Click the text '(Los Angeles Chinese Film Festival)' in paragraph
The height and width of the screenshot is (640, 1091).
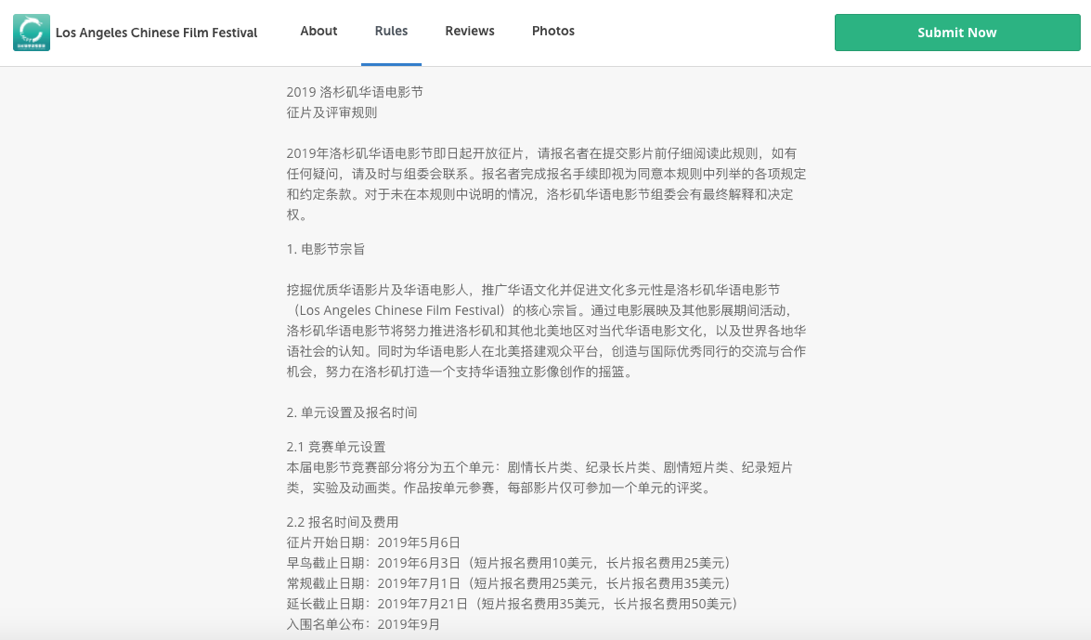click(400, 310)
